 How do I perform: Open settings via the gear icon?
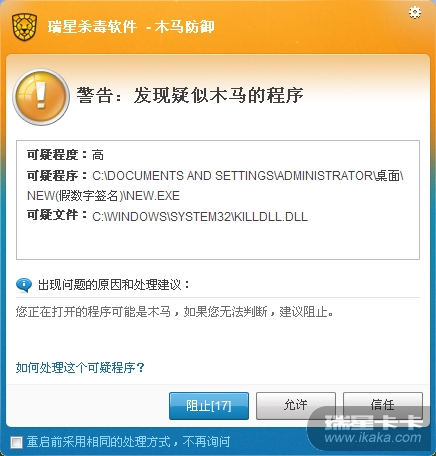[x=415, y=12]
